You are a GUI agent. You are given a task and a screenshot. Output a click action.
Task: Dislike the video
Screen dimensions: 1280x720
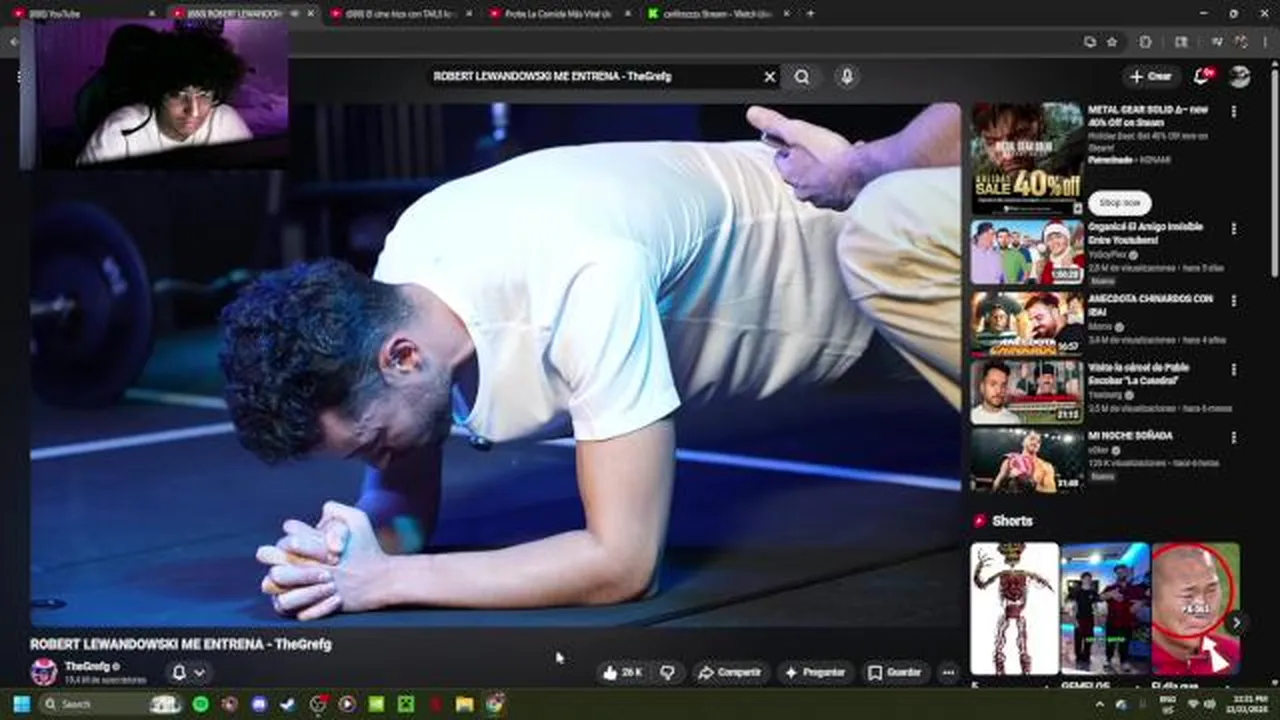pyautogui.click(x=667, y=673)
